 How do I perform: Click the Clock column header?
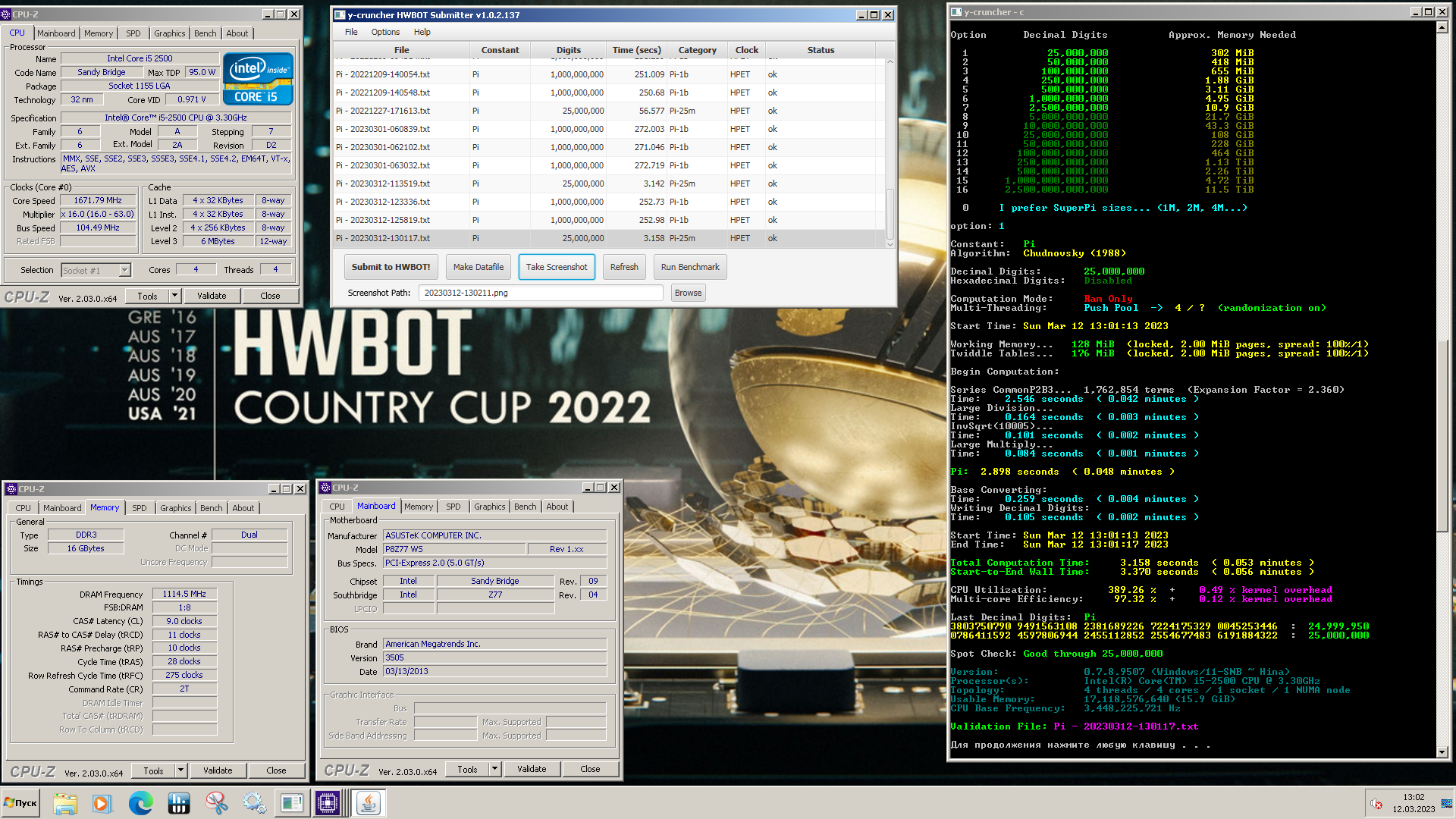[746, 50]
